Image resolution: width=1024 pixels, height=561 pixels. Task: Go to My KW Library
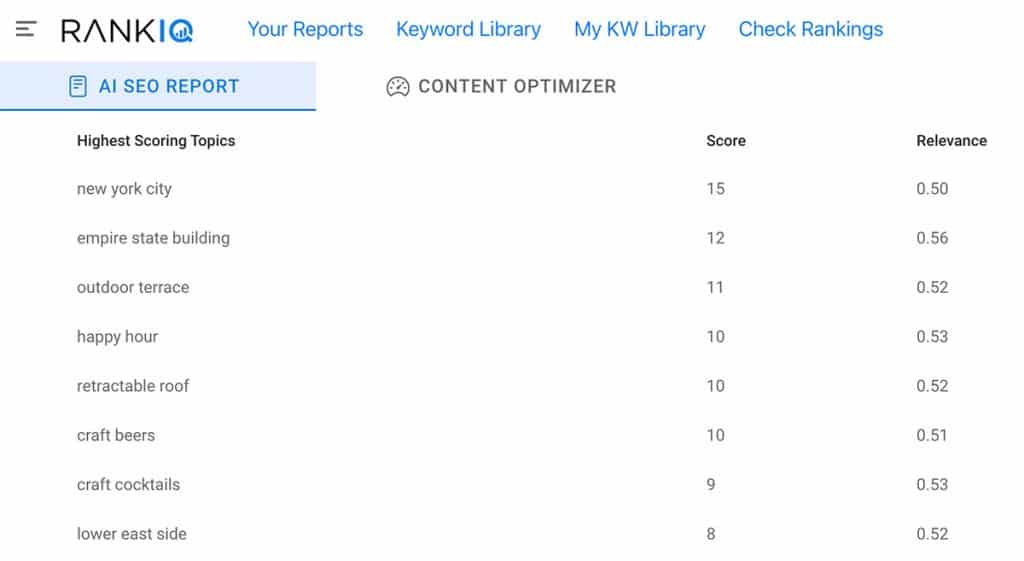click(x=640, y=29)
